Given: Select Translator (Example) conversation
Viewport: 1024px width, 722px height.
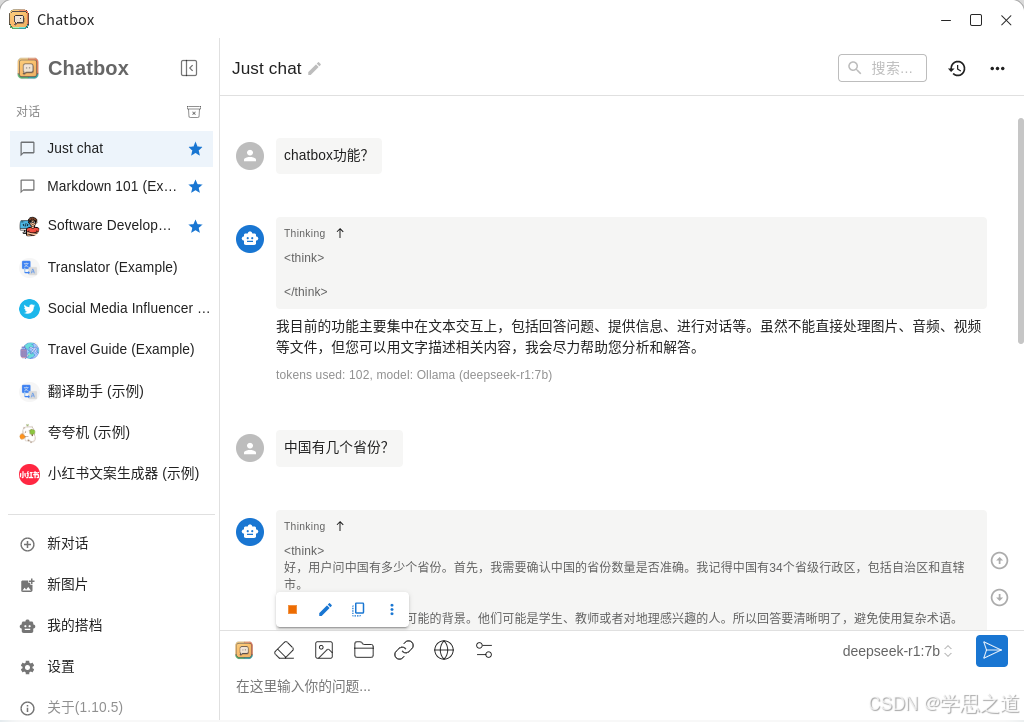Looking at the screenshot, I should pos(111,267).
